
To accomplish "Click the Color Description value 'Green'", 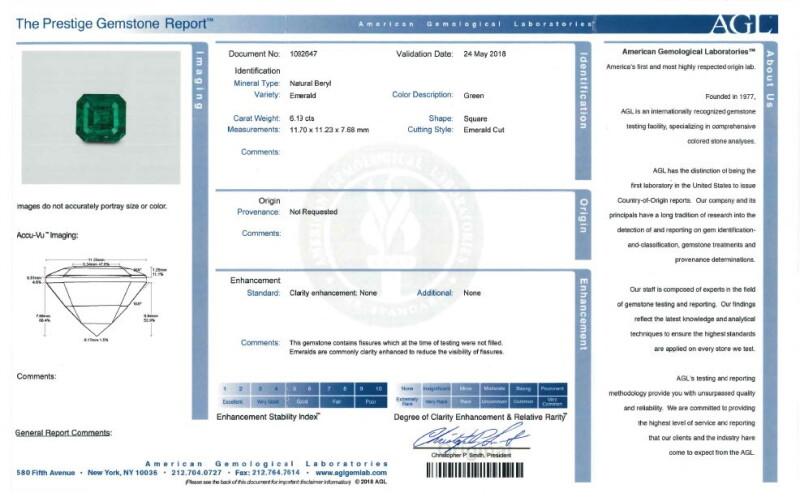I will pos(473,95).
